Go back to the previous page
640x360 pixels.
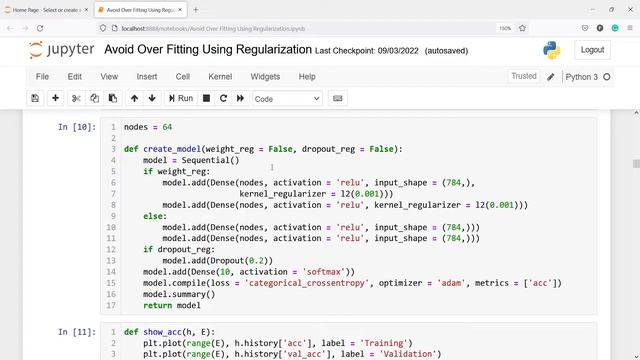tap(10, 28)
